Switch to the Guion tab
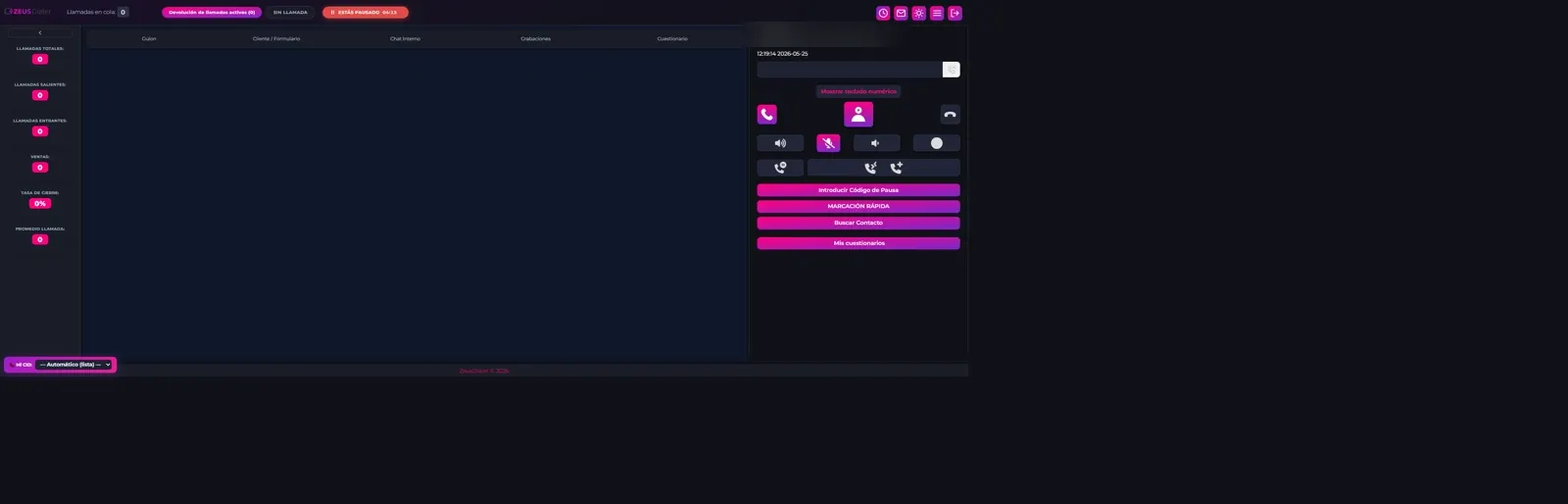1568x504 pixels. (x=149, y=39)
